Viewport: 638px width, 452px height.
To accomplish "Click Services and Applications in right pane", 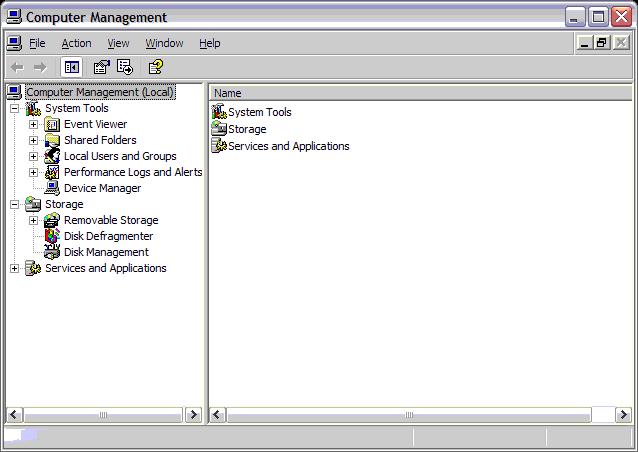I will 288,146.
